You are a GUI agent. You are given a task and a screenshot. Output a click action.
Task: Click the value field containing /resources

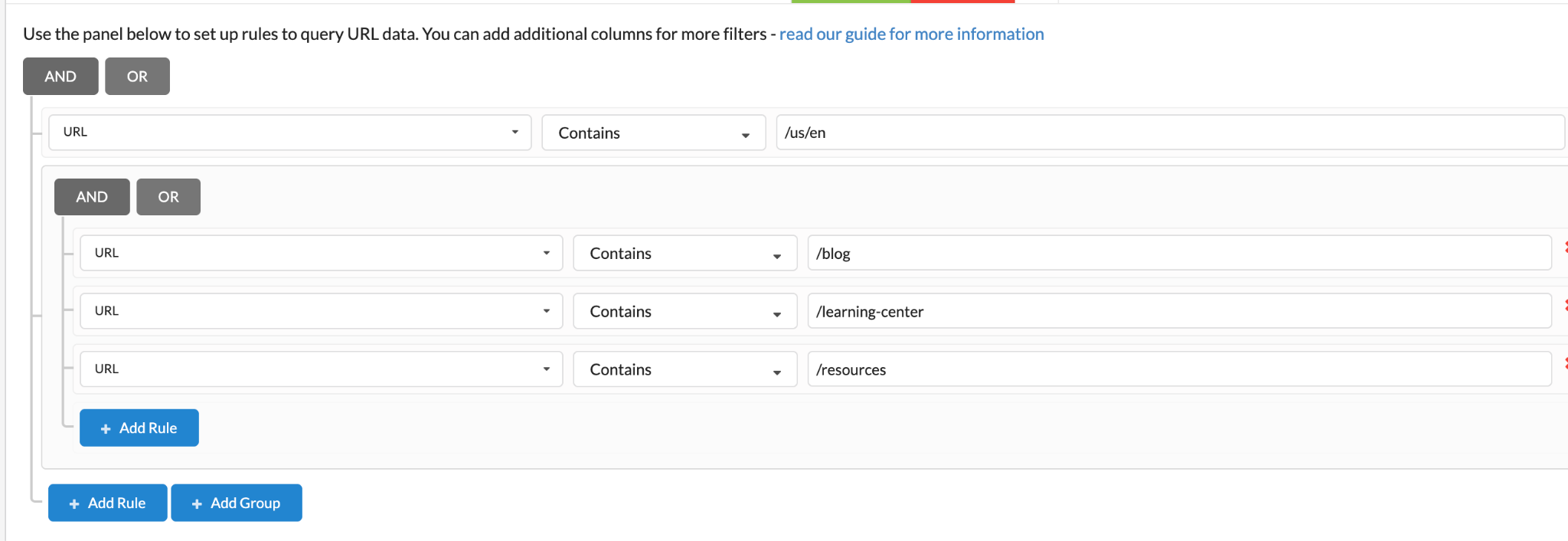[1180, 369]
